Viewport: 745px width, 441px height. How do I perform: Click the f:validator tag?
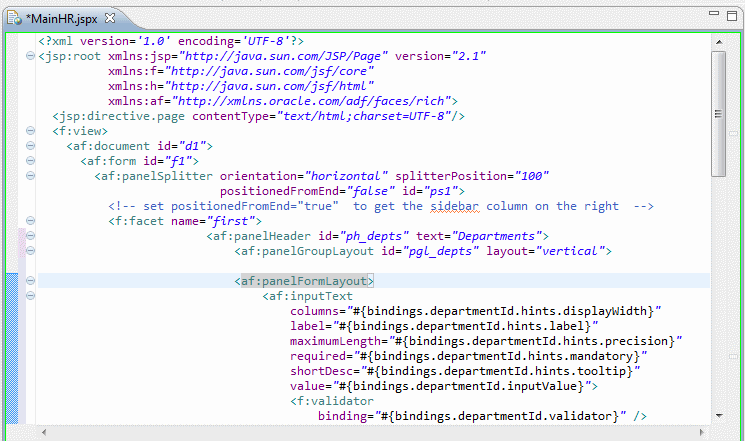point(332,401)
